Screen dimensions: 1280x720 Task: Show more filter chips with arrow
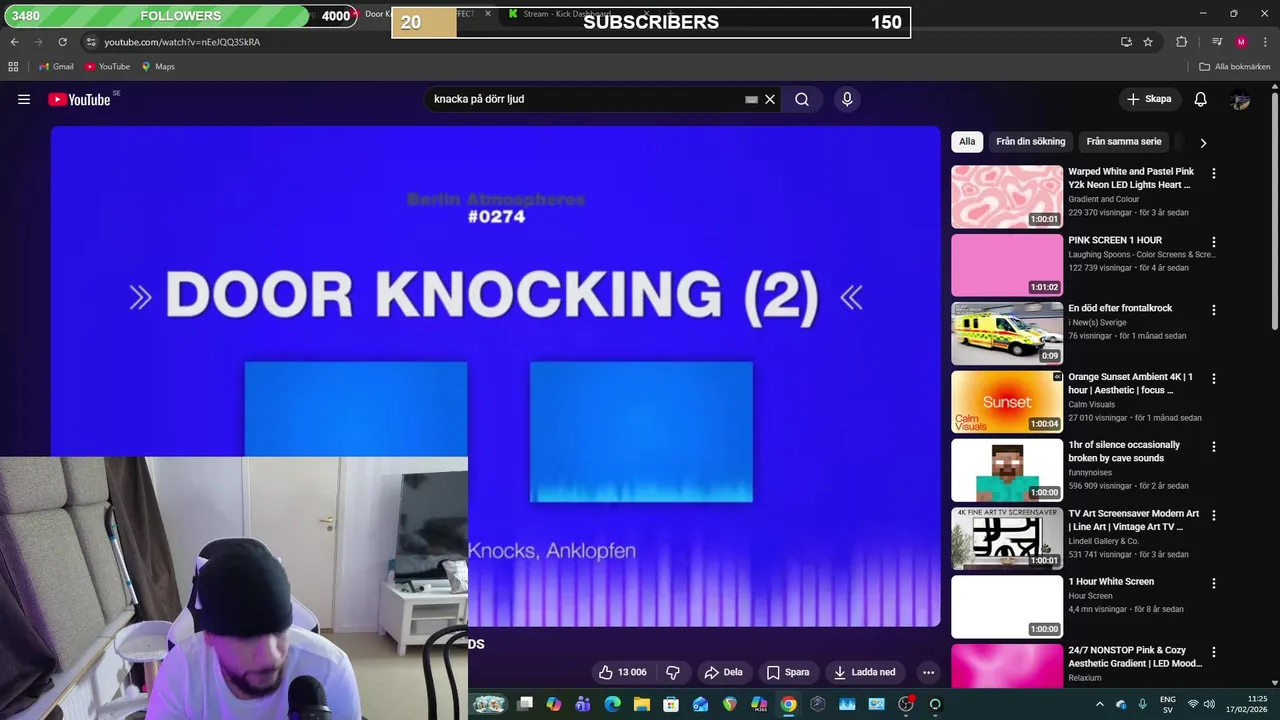point(1203,142)
